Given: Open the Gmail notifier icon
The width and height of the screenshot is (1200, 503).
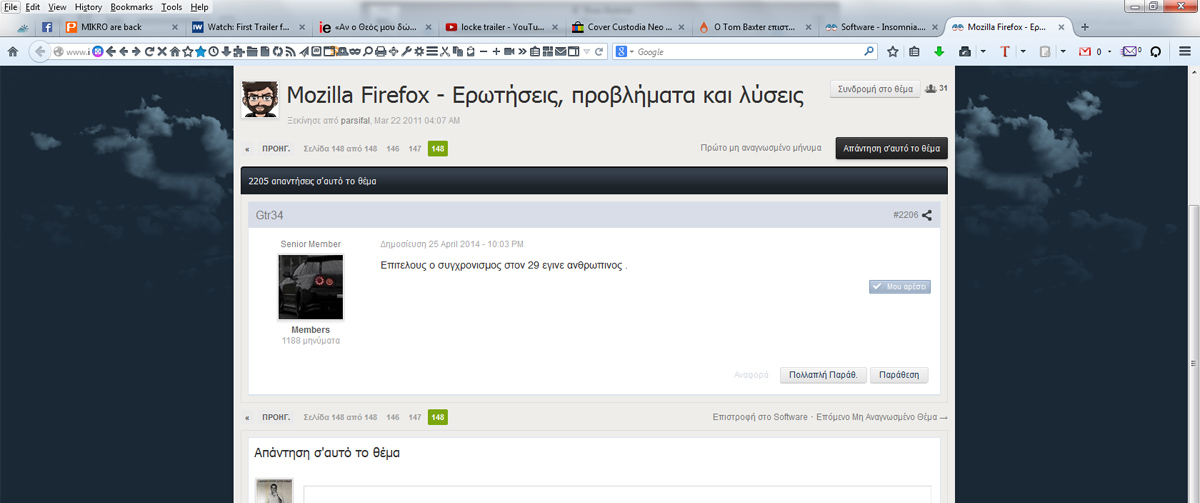Looking at the screenshot, I should 1084,51.
